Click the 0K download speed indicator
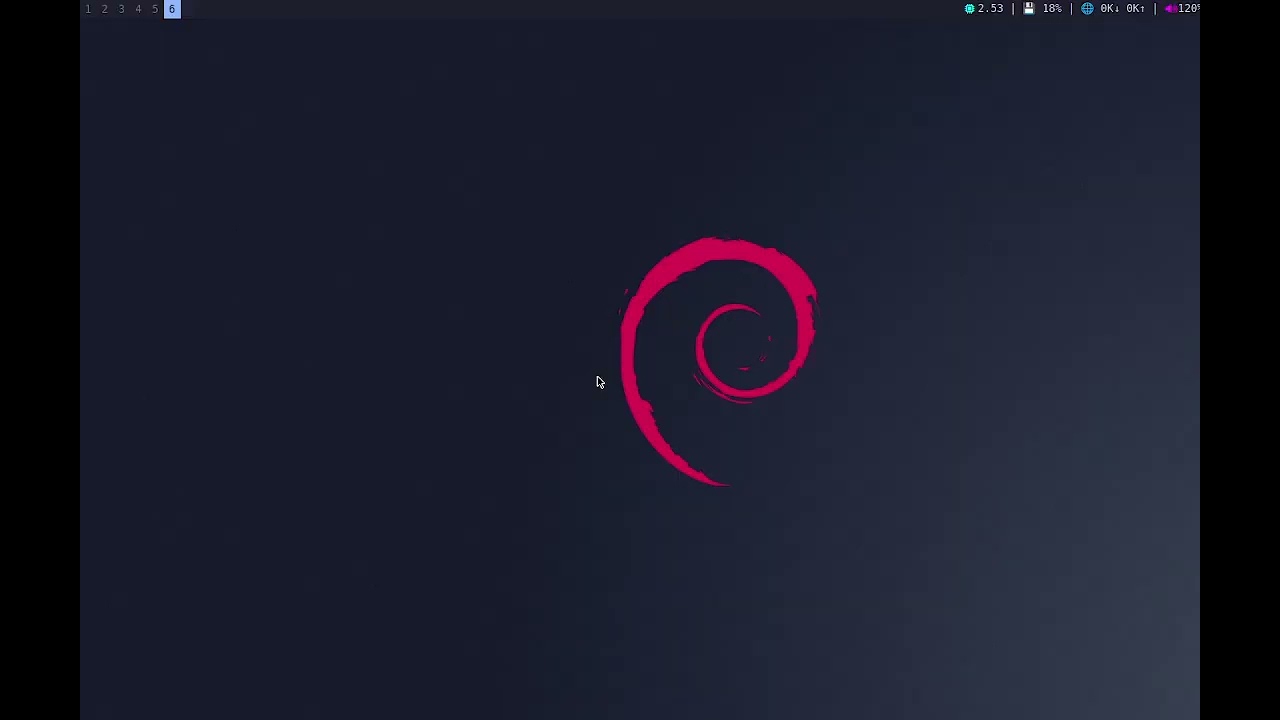Viewport: 1280px width, 720px height. click(1110, 9)
